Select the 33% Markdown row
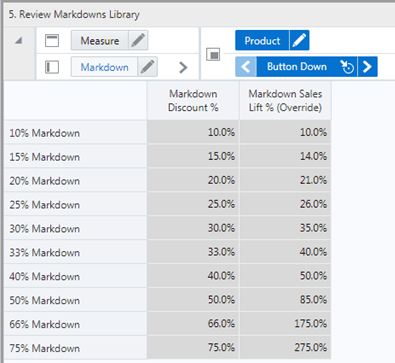This screenshot has height=363, width=395. (x=76, y=252)
